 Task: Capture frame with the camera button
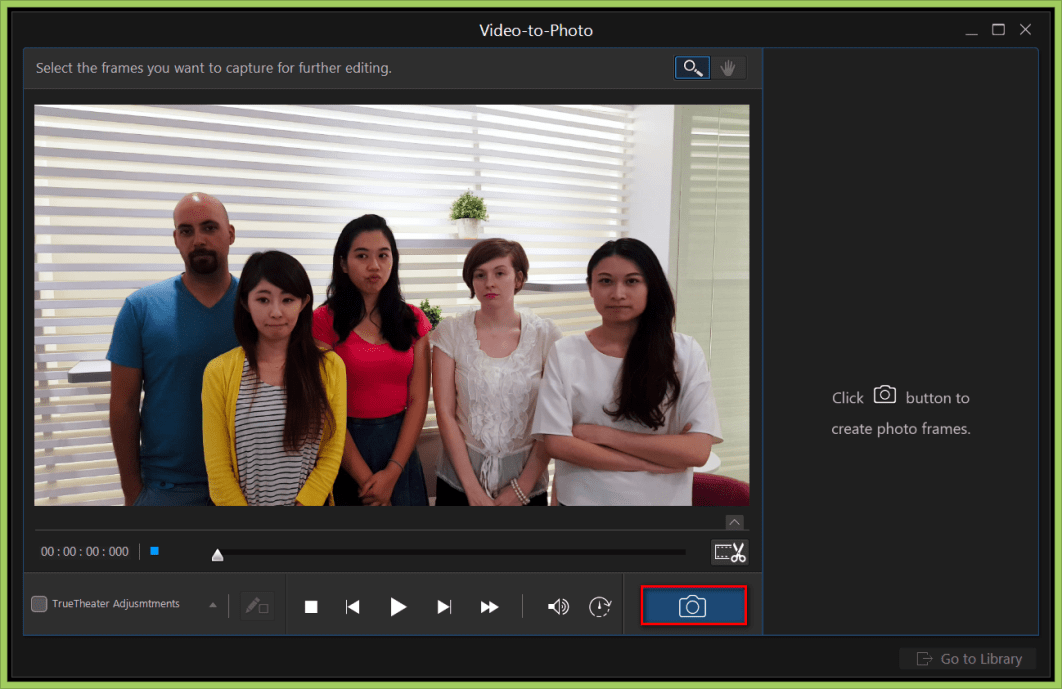[694, 606]
